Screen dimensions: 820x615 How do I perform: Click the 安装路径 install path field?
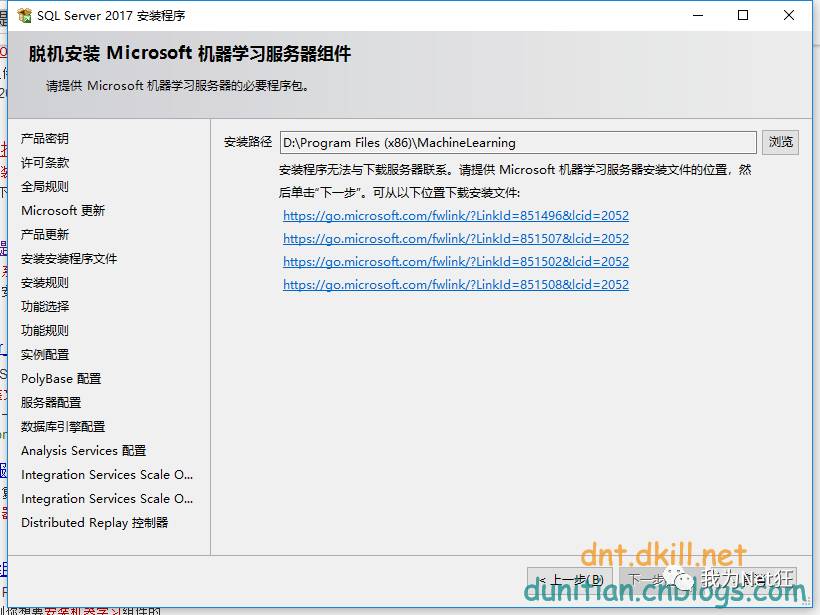point(518,143)
